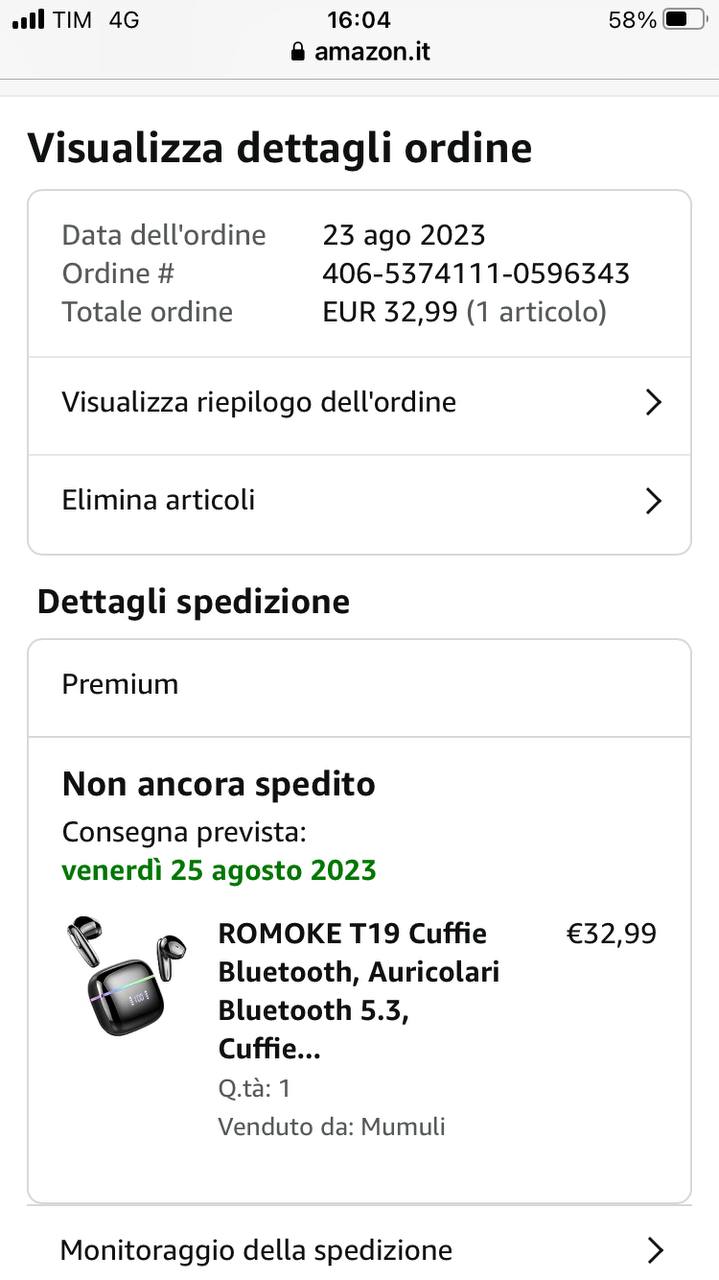Open chevron beside Monitoraggio della spedizione
The height and width of the screenshot is (1280, 719).
tap(655, 1250)
